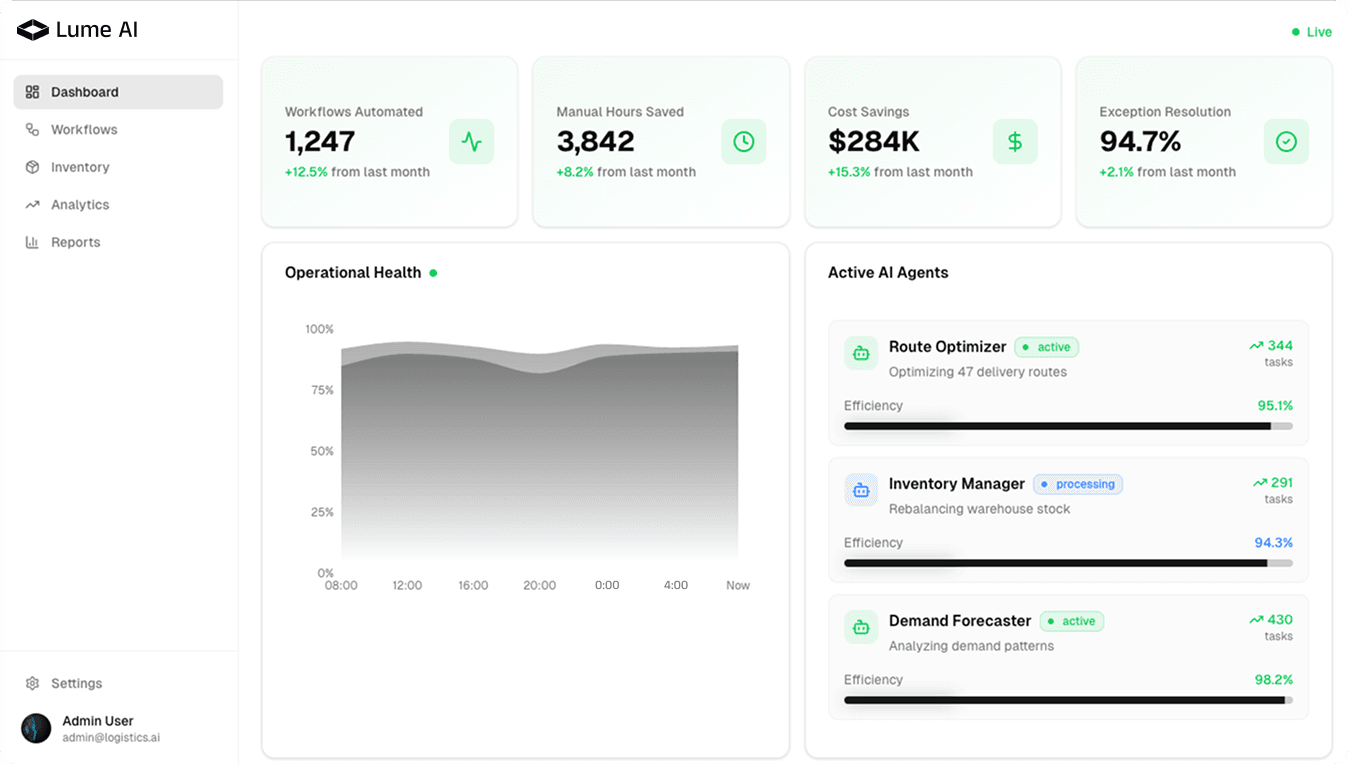The image size is (1348, 764).
Task: Click the processing badge on Inventory Manager
Action: (x=1077, y=484)
